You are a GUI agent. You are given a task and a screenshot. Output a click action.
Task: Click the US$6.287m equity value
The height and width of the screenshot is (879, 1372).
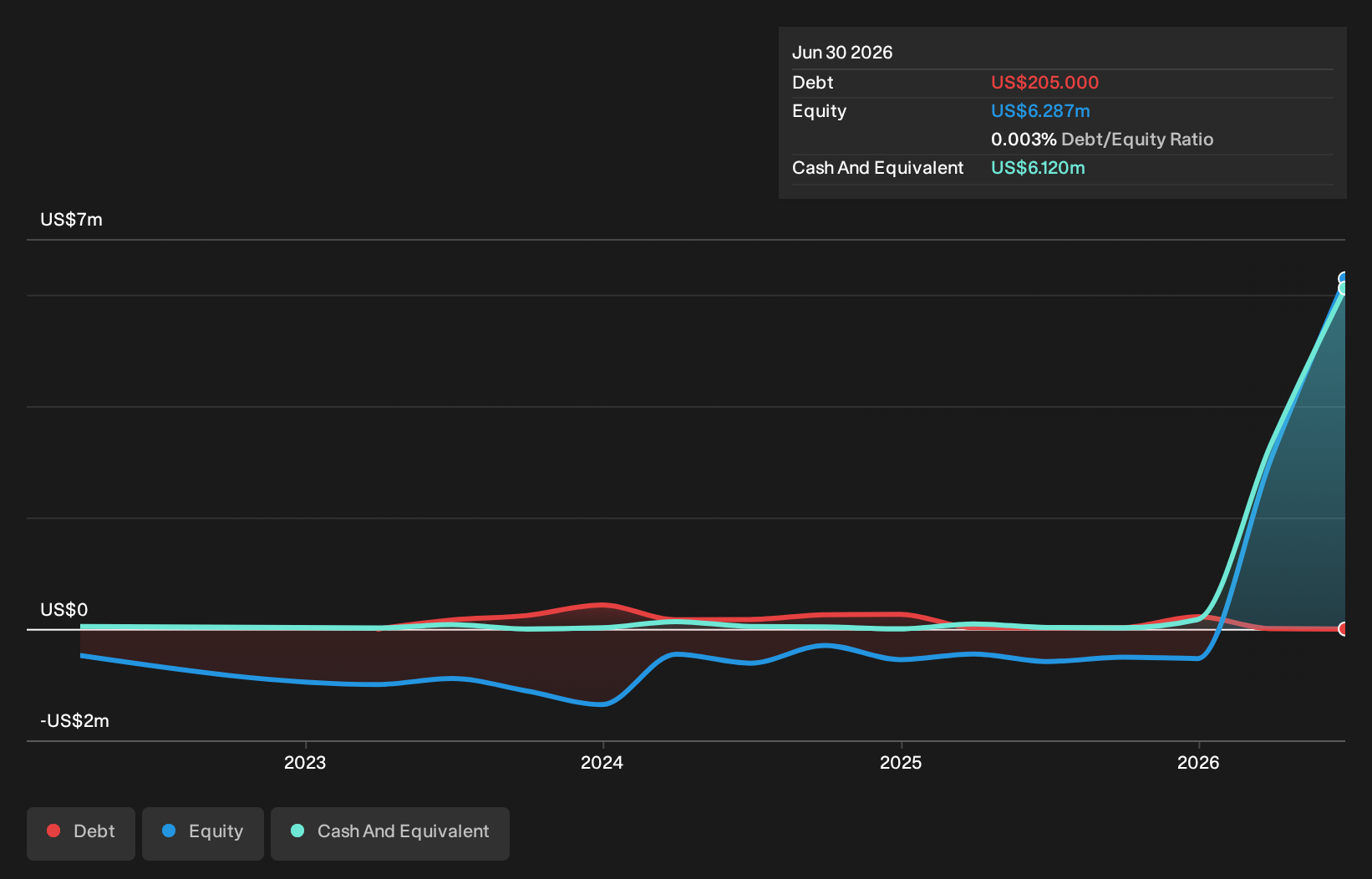tap(1040, 111)
